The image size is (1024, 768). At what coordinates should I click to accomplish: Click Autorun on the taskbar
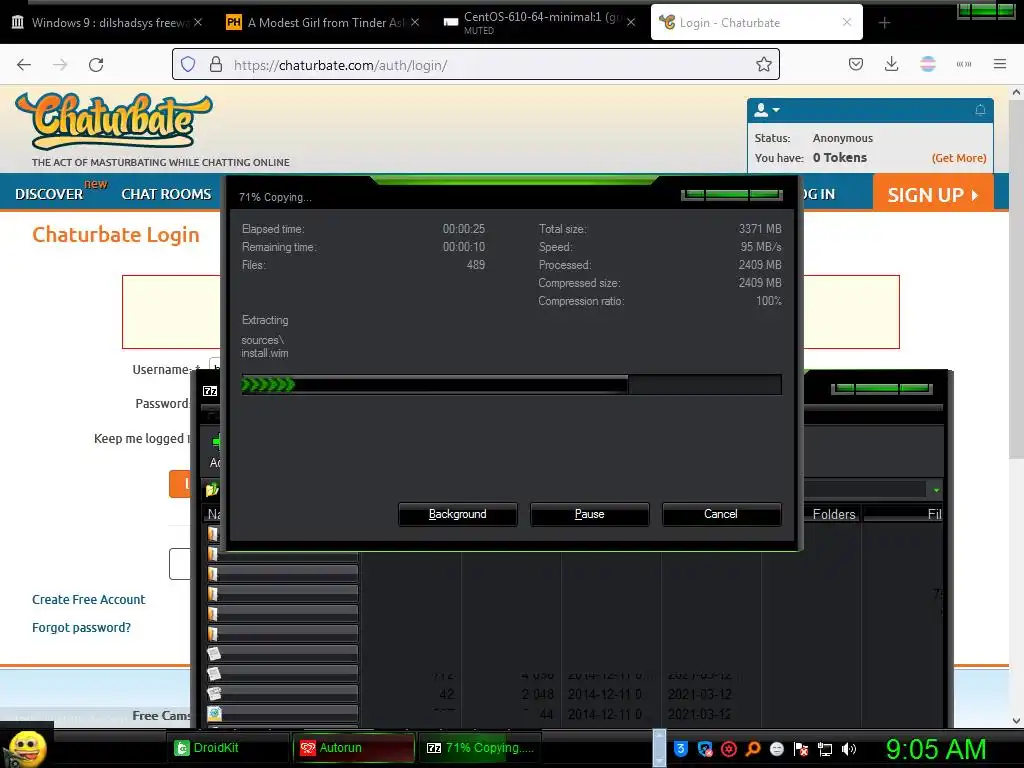pos(354,748)
